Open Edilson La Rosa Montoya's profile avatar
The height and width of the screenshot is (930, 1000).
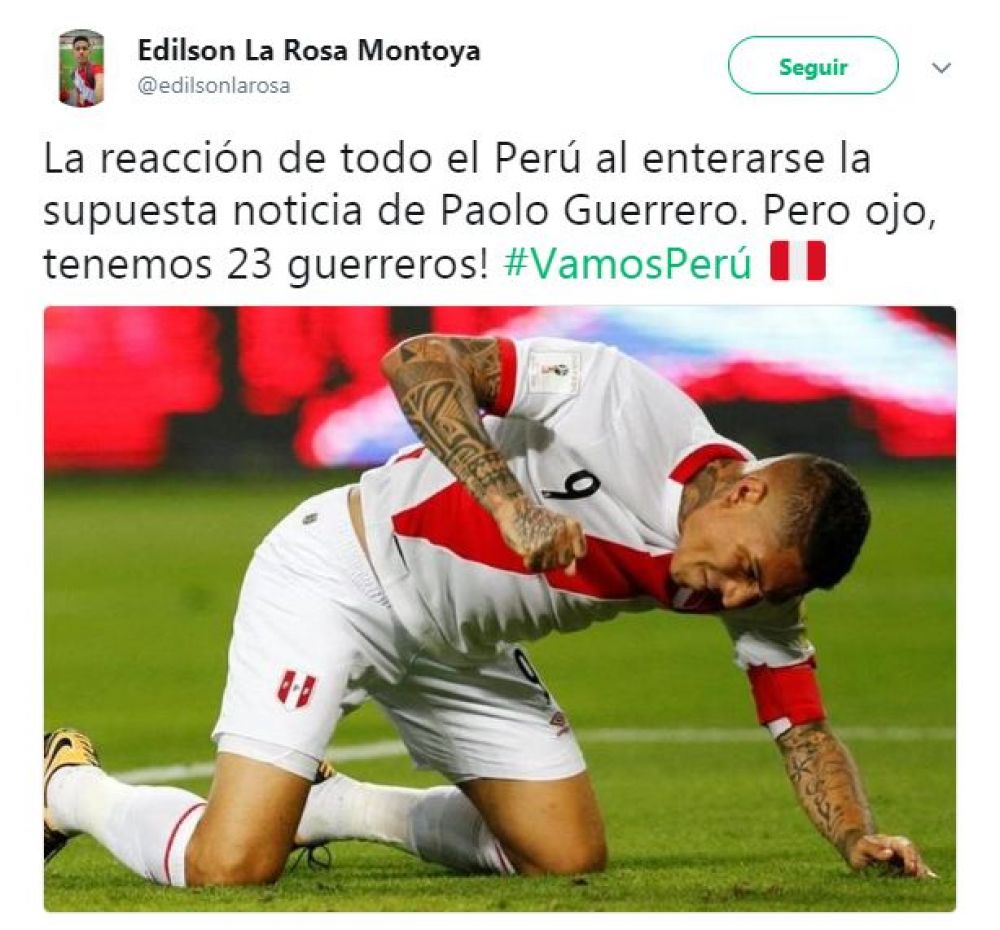81,68
